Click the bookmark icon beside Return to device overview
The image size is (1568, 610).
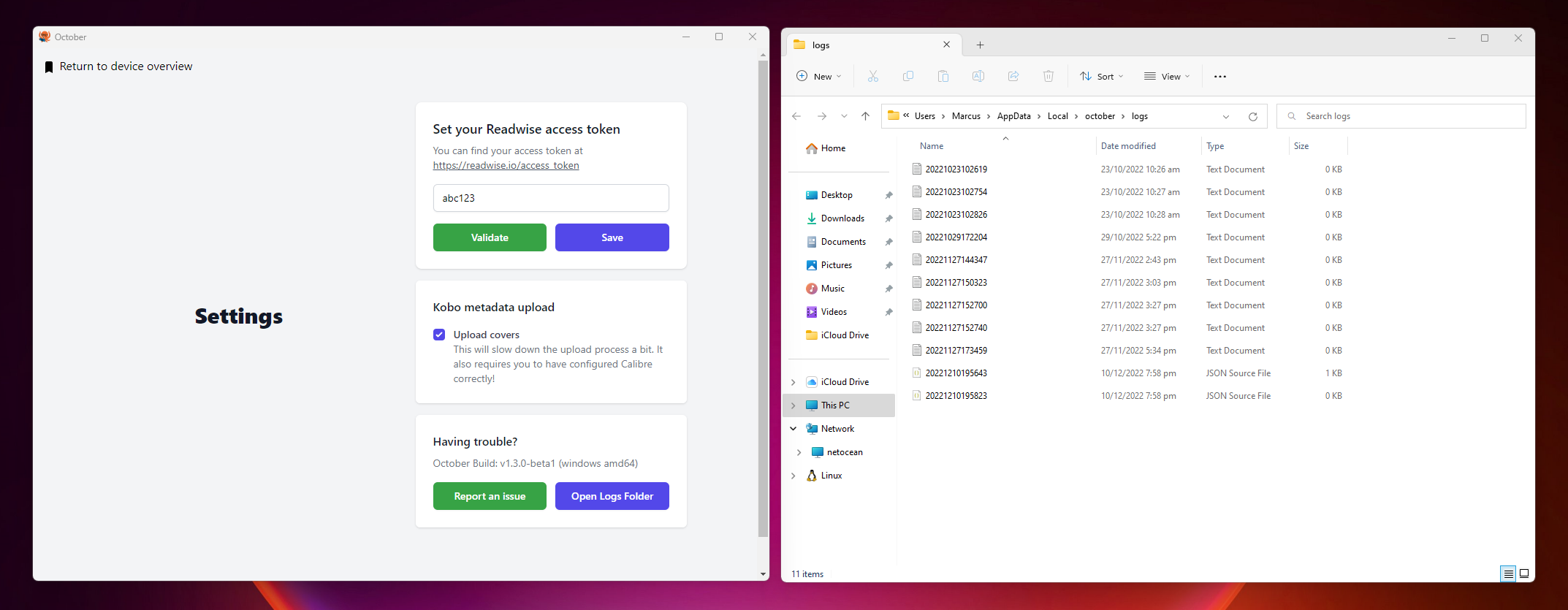coord(49,67)
